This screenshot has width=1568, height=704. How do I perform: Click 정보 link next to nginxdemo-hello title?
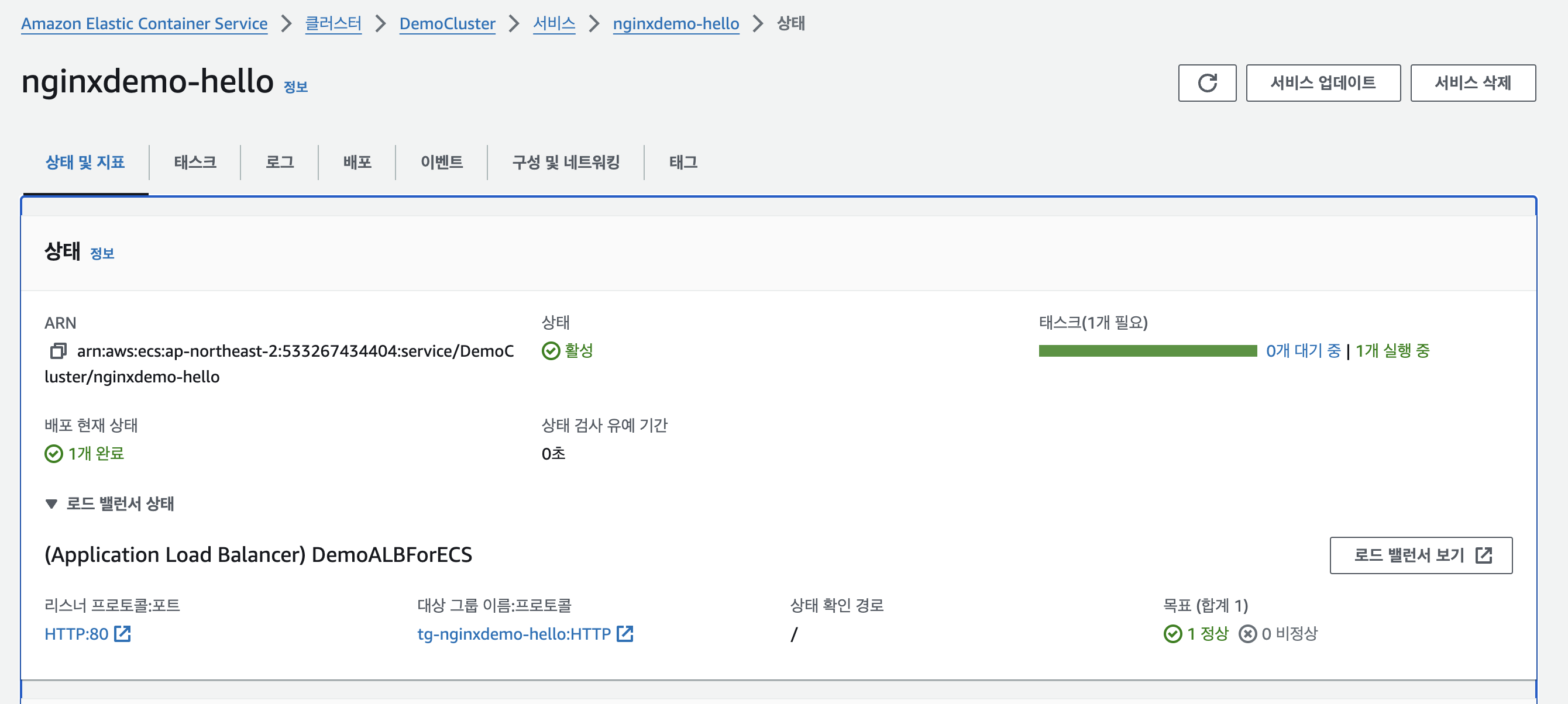click(x=295, y=87)
